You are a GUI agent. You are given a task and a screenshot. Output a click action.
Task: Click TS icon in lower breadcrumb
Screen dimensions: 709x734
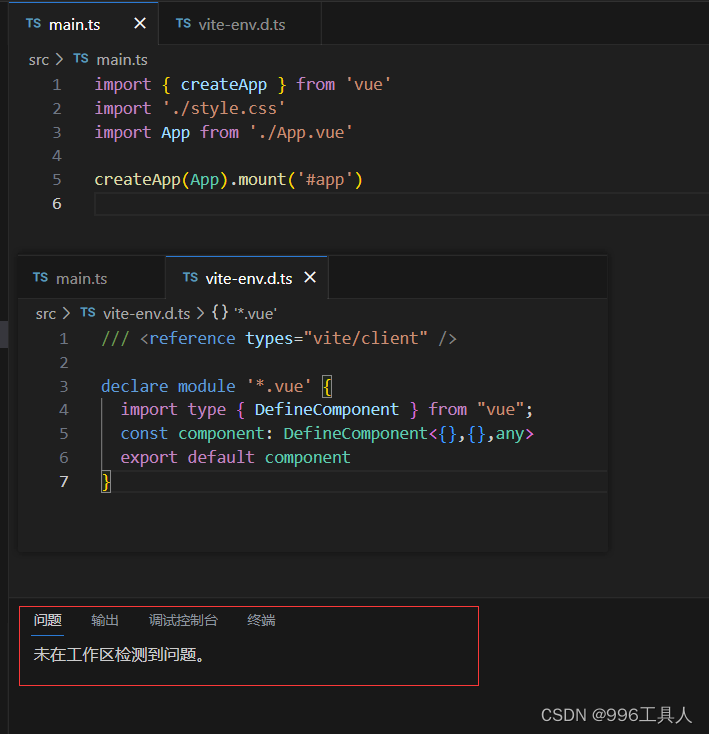(88, 312)
